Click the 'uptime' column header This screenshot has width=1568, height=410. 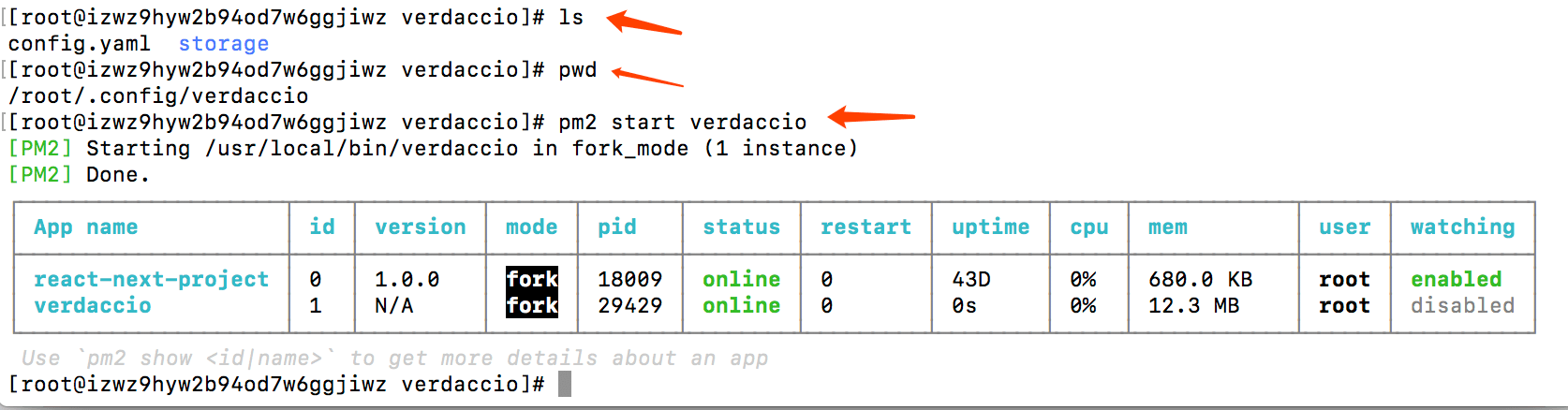991,227
